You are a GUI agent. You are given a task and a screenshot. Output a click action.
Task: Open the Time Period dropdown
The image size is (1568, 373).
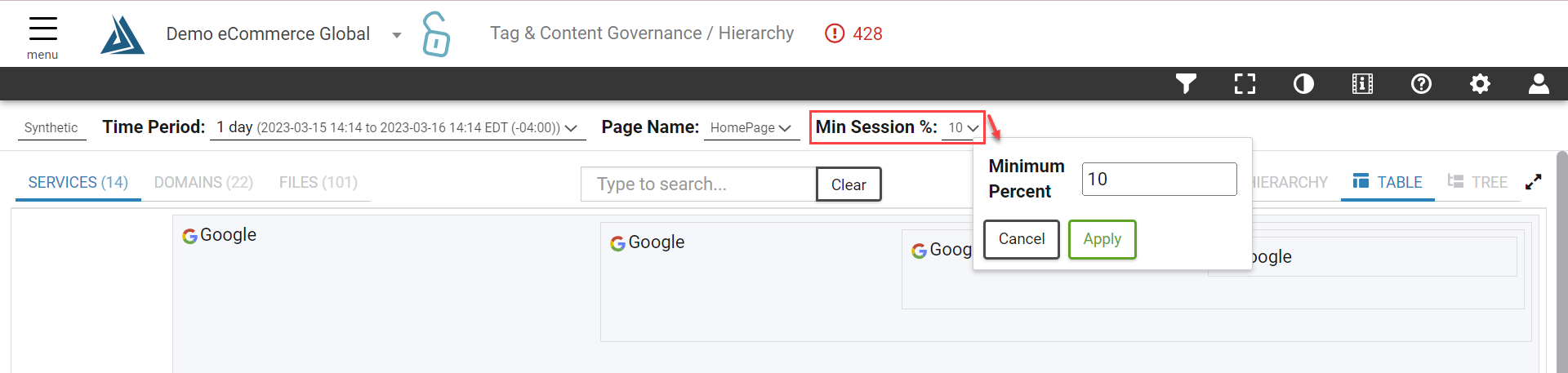click(x=398, y=128)
